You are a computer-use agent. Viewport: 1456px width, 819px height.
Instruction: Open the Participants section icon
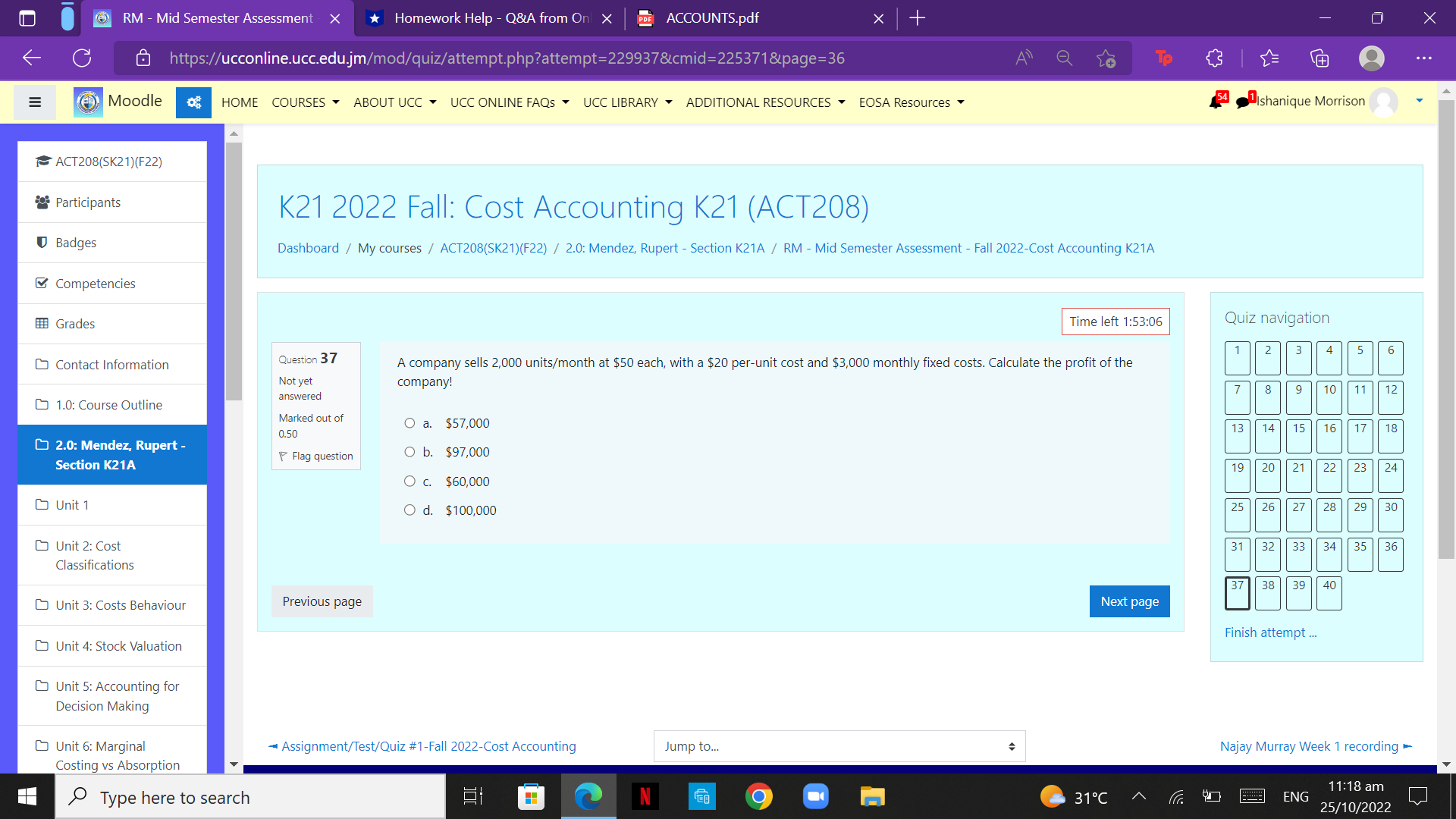pyautogui.click(x=42, y=202)
